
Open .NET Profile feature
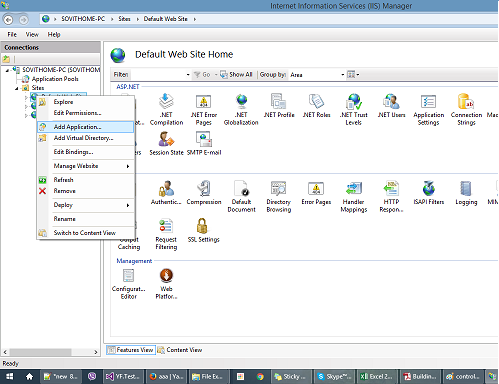[279, 106]
